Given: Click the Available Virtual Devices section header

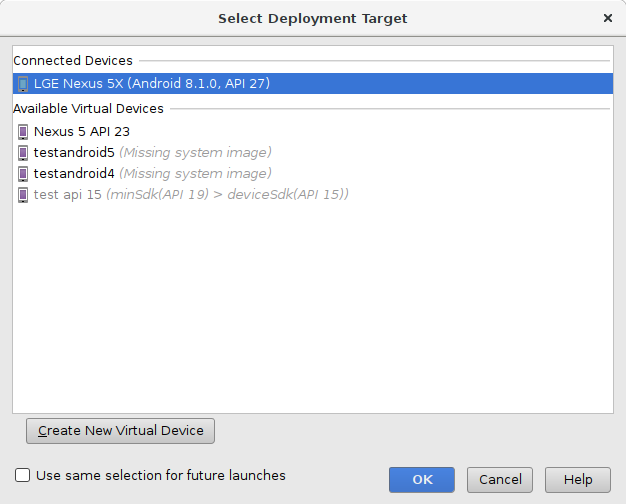Looking at the screenshot, I should 88,108.
